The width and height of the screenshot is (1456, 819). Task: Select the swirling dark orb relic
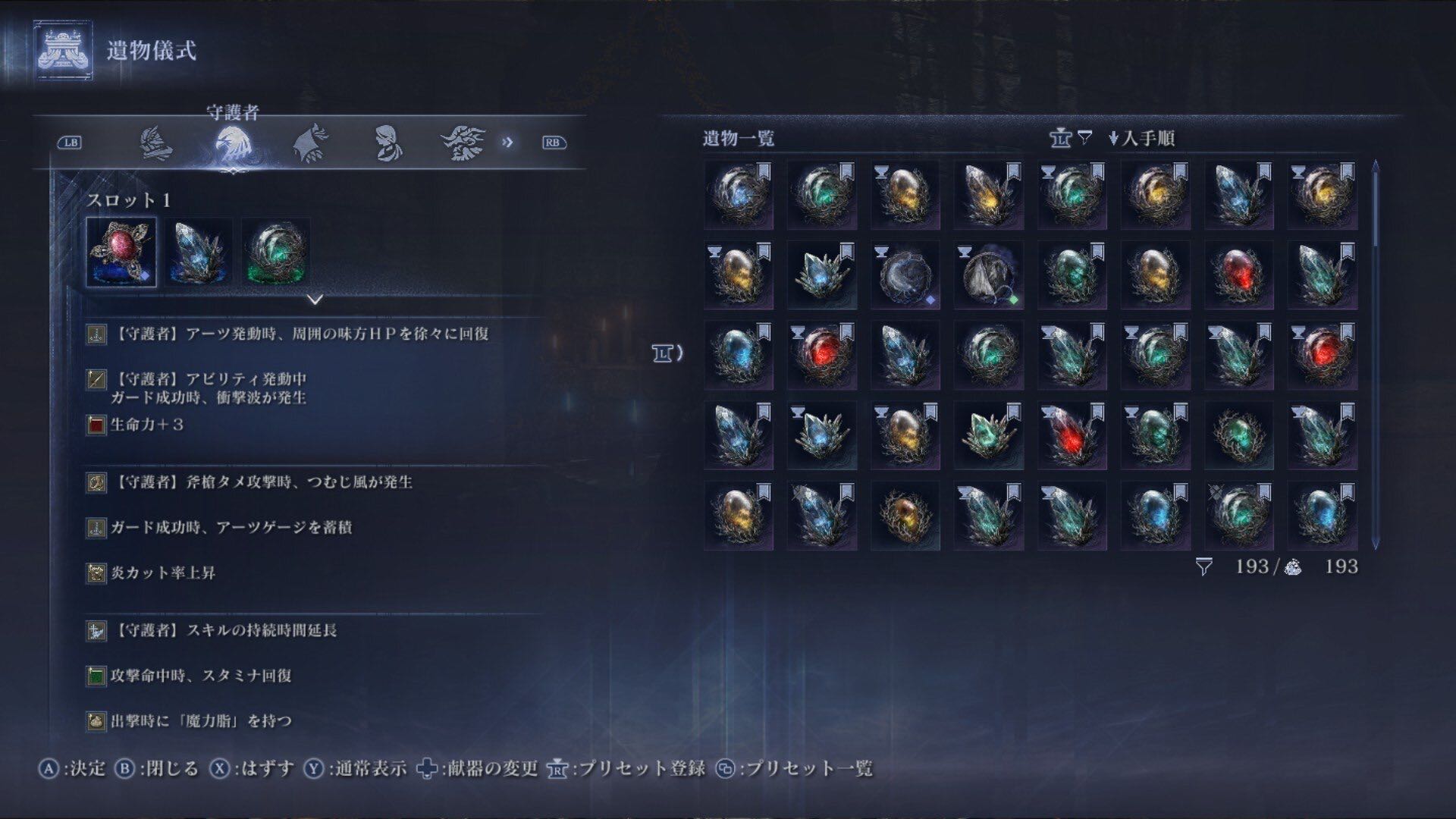coord(905,275)
